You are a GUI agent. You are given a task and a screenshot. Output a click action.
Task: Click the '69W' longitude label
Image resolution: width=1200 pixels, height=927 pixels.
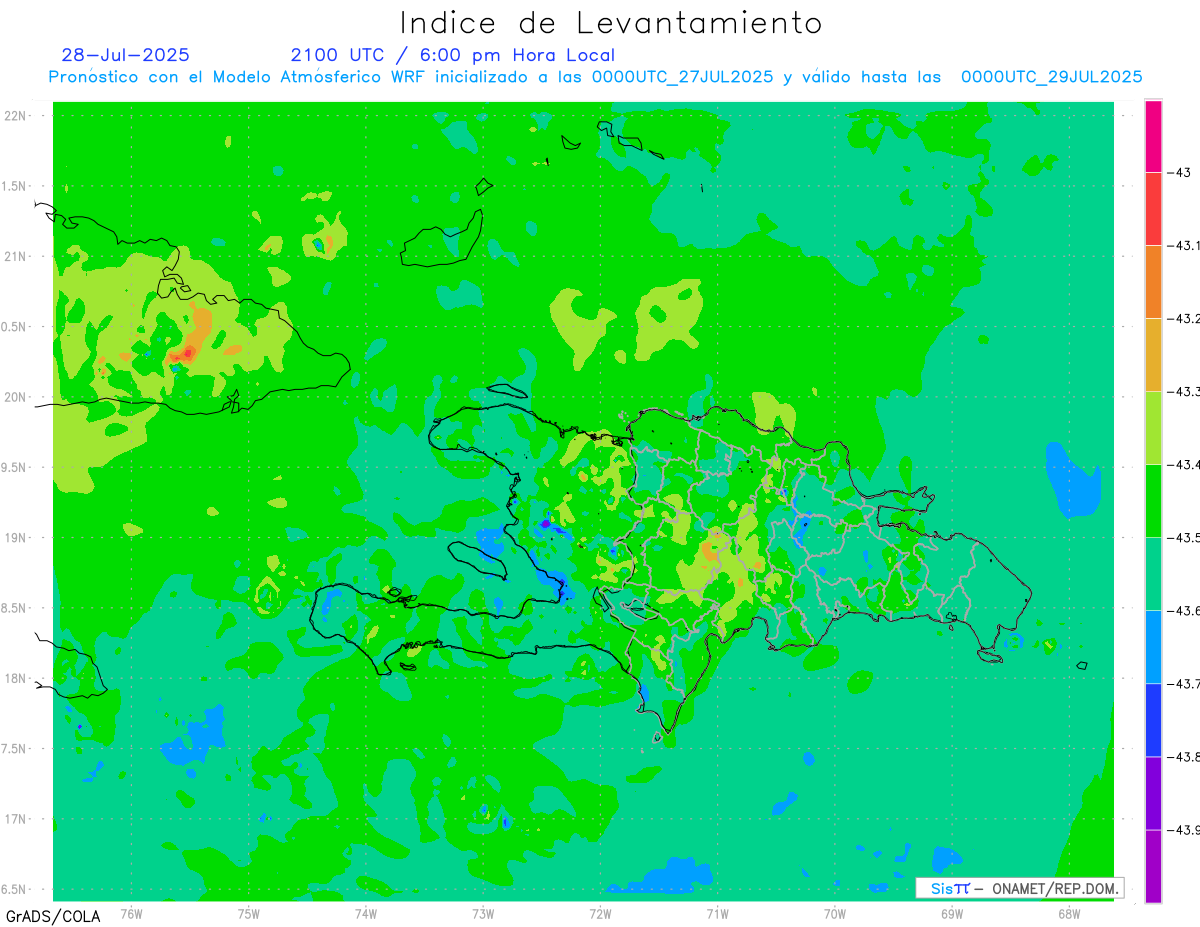[x=952, y=913]
